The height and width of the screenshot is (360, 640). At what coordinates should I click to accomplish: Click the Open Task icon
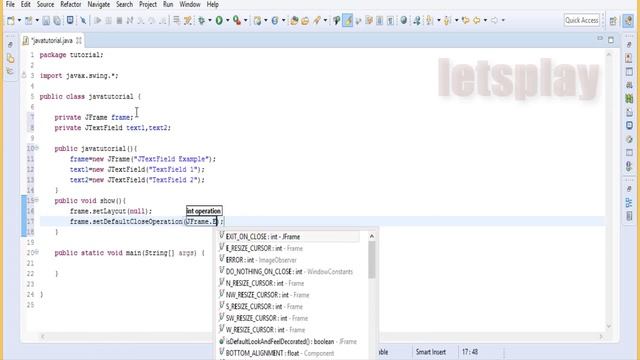click(x=305, y=20)
